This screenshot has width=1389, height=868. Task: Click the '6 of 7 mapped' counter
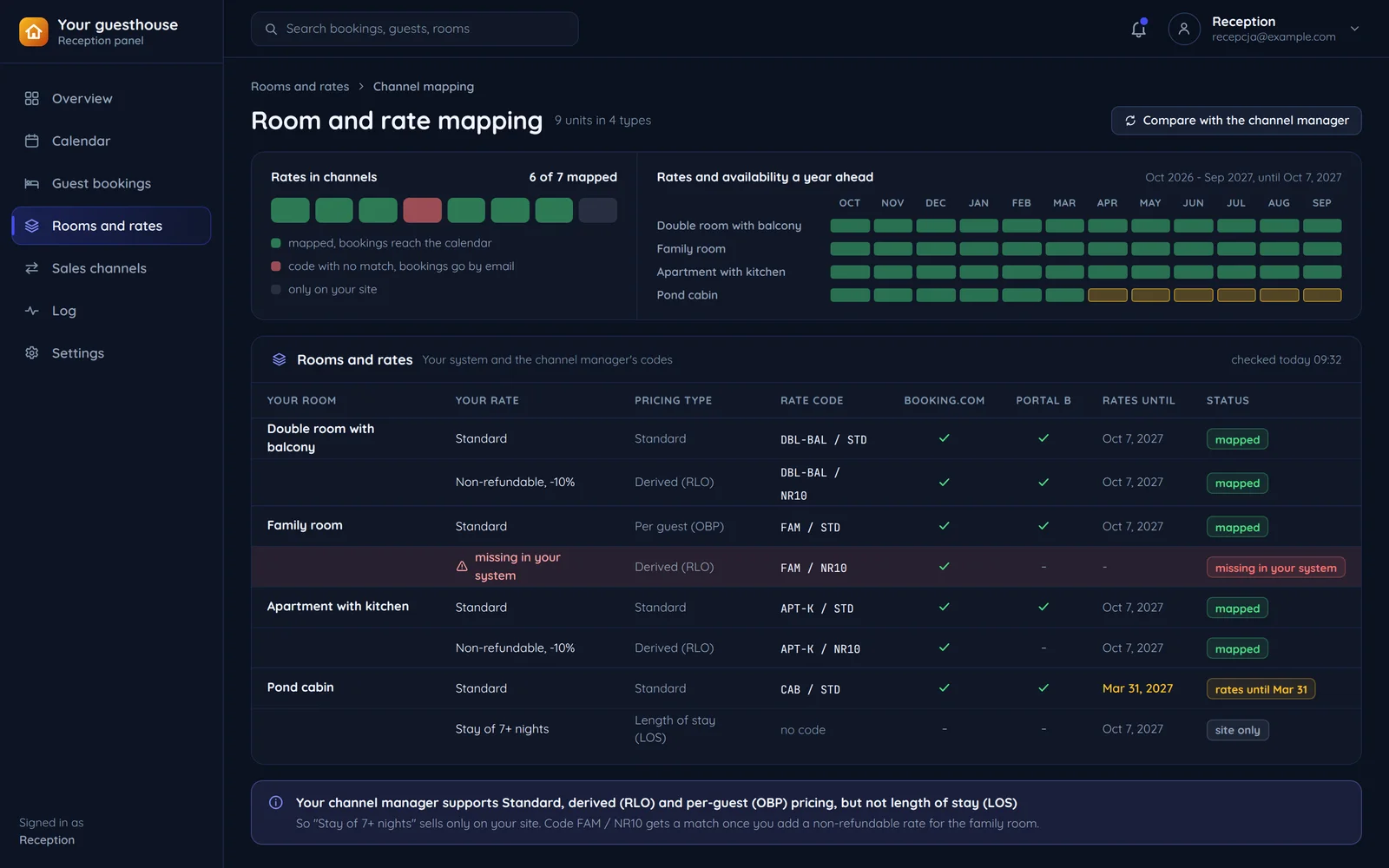573,177
